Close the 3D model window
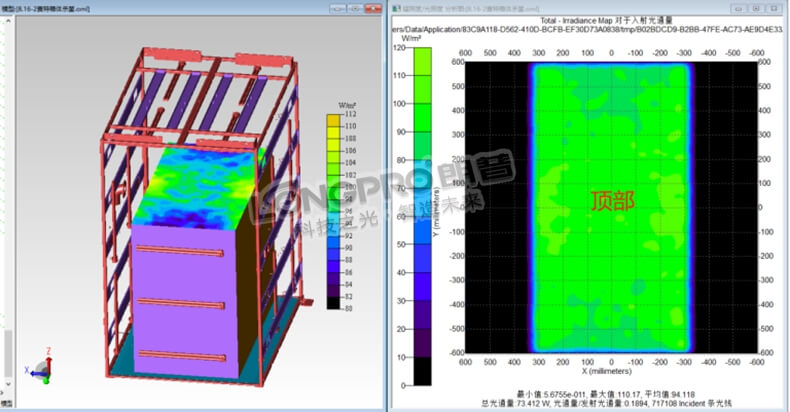 tap(375, 8)
